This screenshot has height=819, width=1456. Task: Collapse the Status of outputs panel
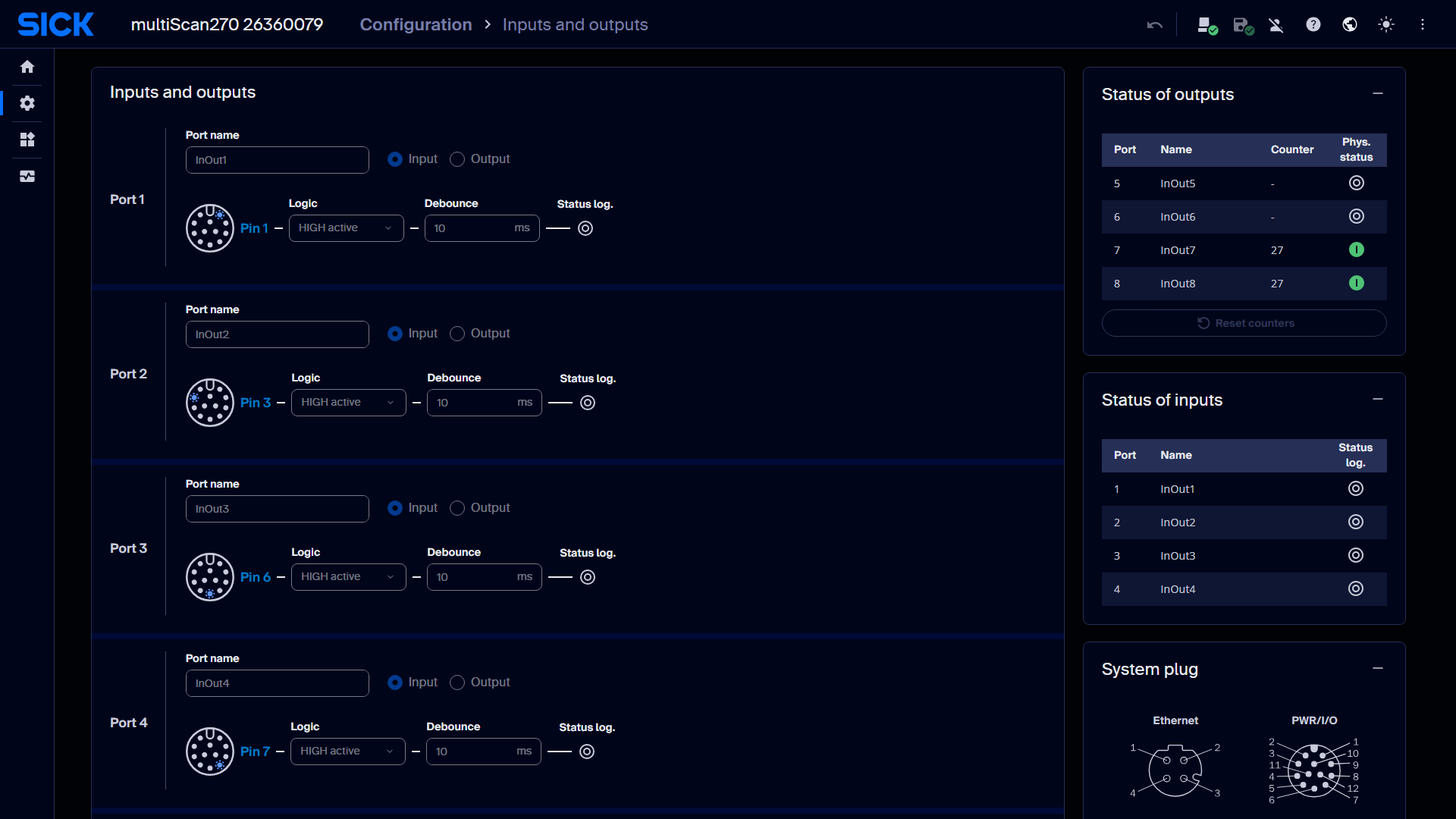pos(1378,93)
